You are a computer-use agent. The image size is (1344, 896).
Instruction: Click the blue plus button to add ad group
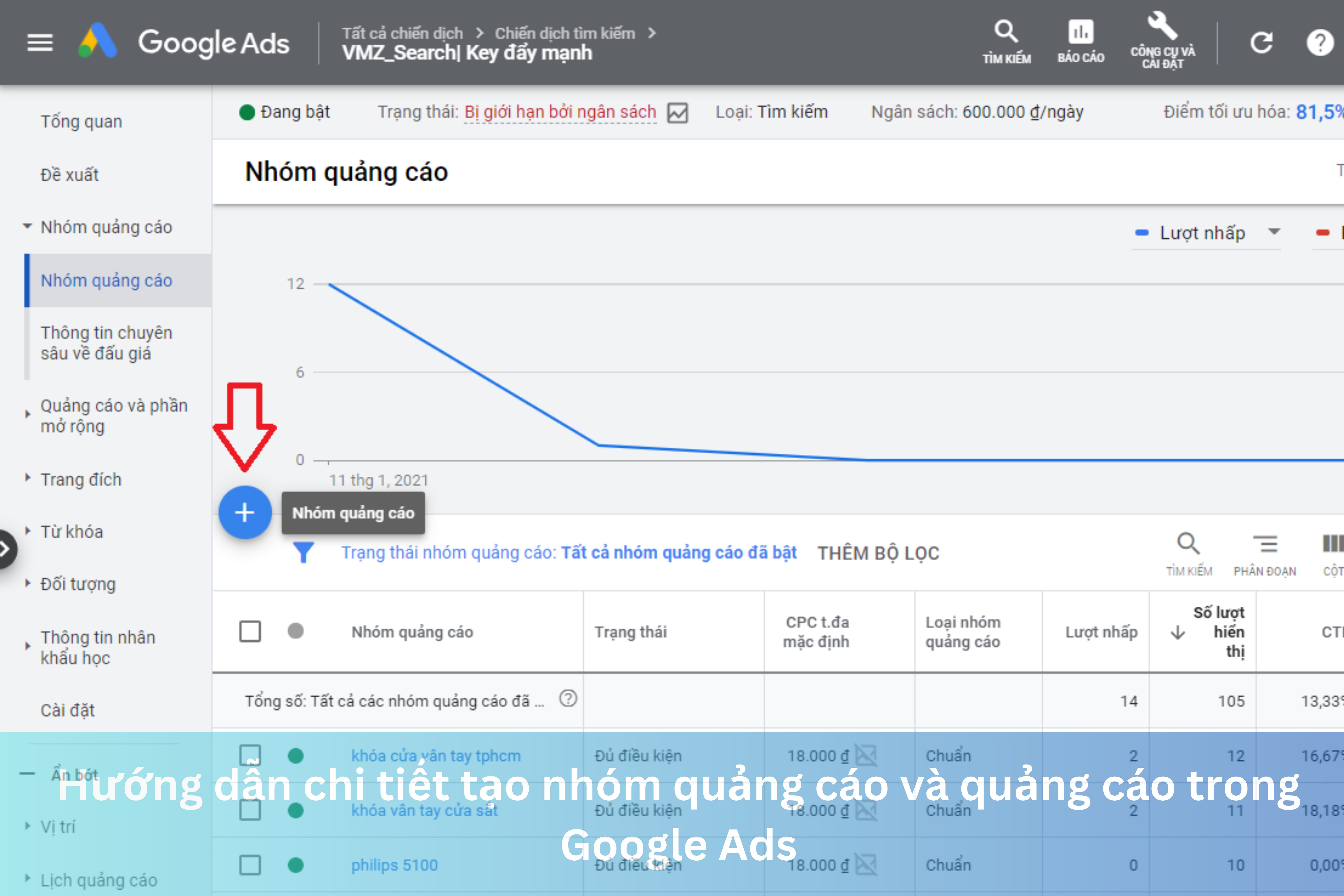point(245,513)
